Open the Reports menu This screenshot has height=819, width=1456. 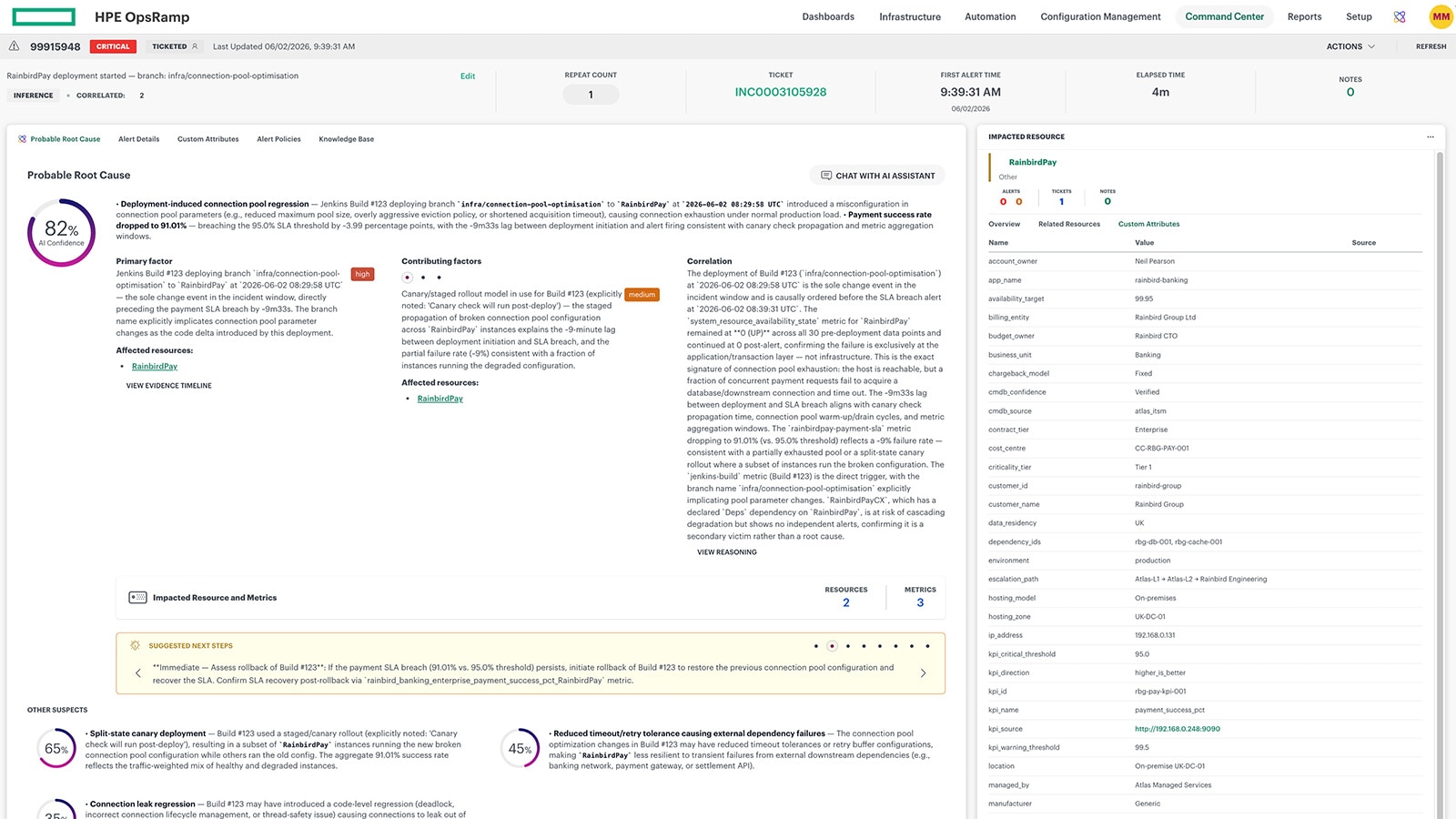[1304, 16]
